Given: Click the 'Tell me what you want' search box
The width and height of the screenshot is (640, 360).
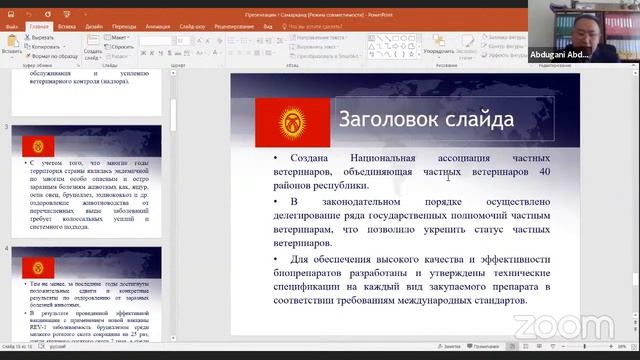Looking at the screenshot, I should [x=312, y=27].
